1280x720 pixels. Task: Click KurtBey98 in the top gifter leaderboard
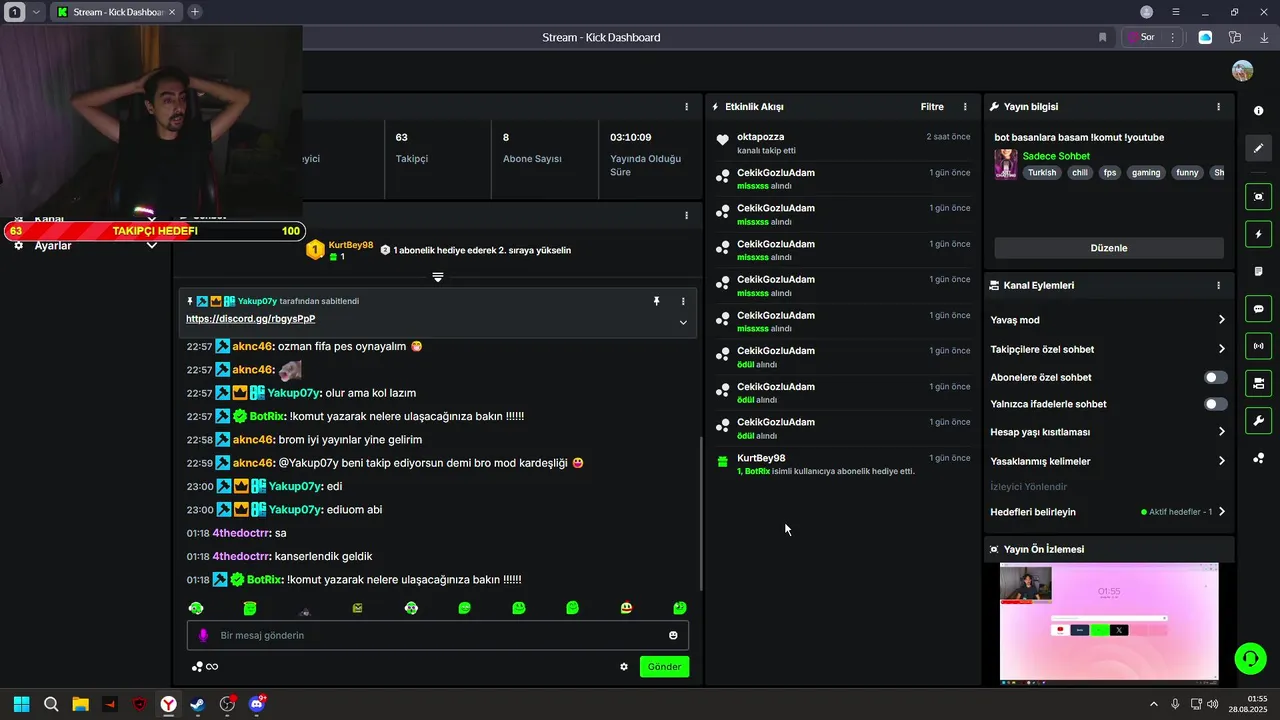[351, 245]
